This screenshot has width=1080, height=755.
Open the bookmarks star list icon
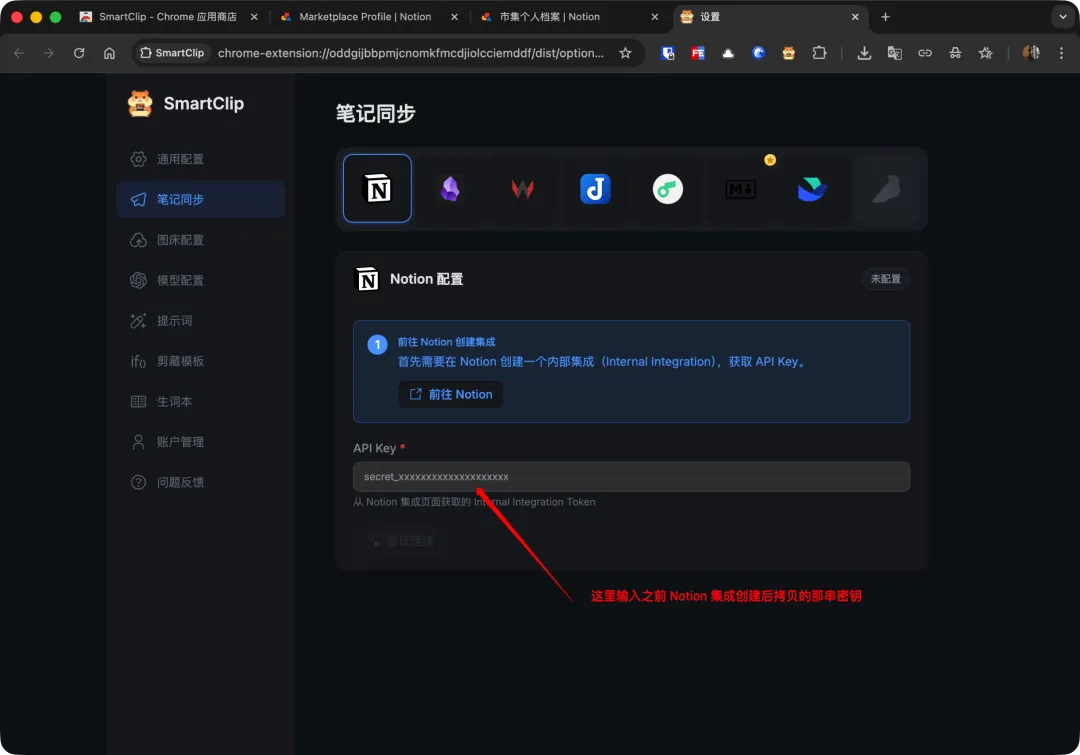985,53
